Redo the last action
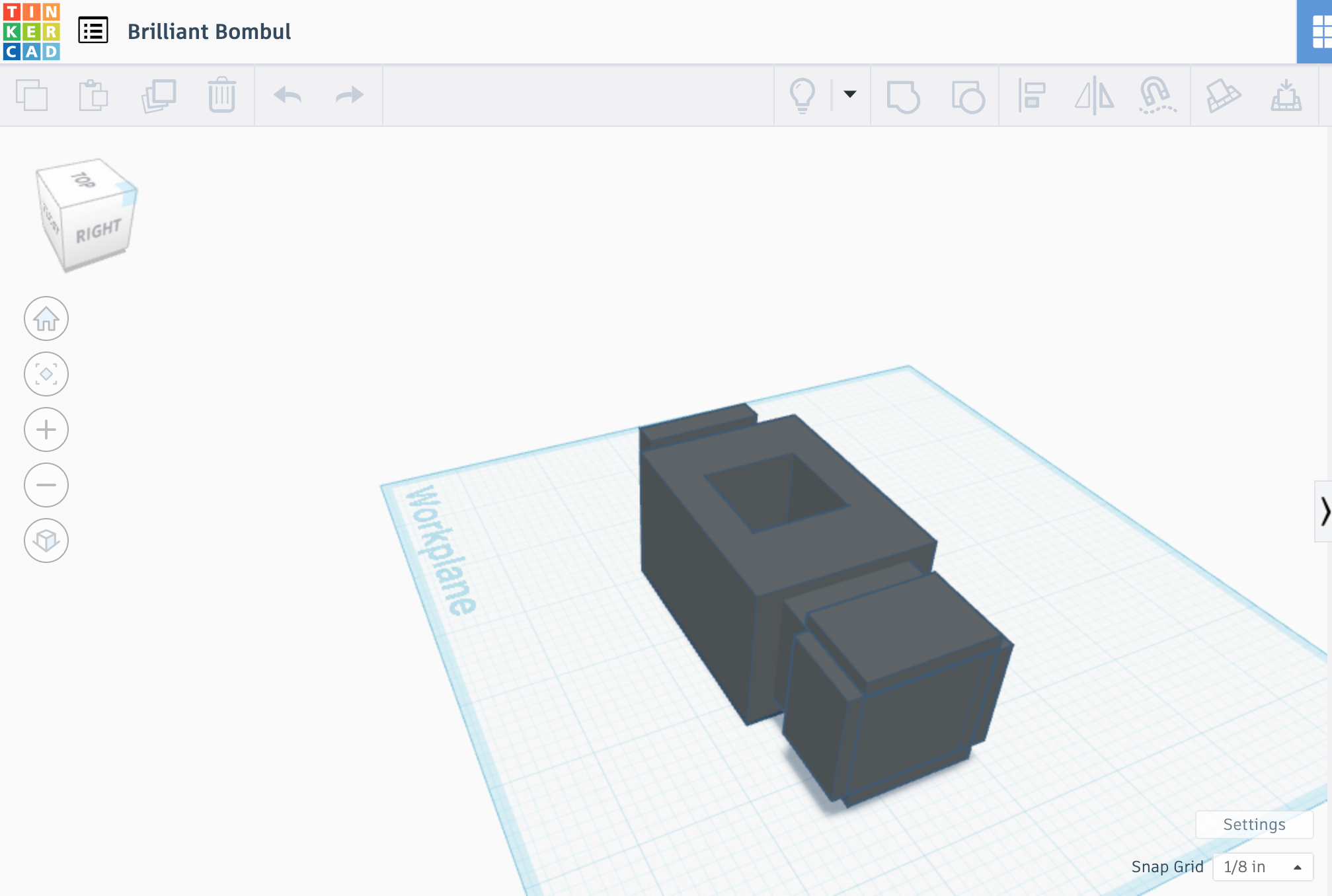The image size is (1332, 896). [350, 95]
